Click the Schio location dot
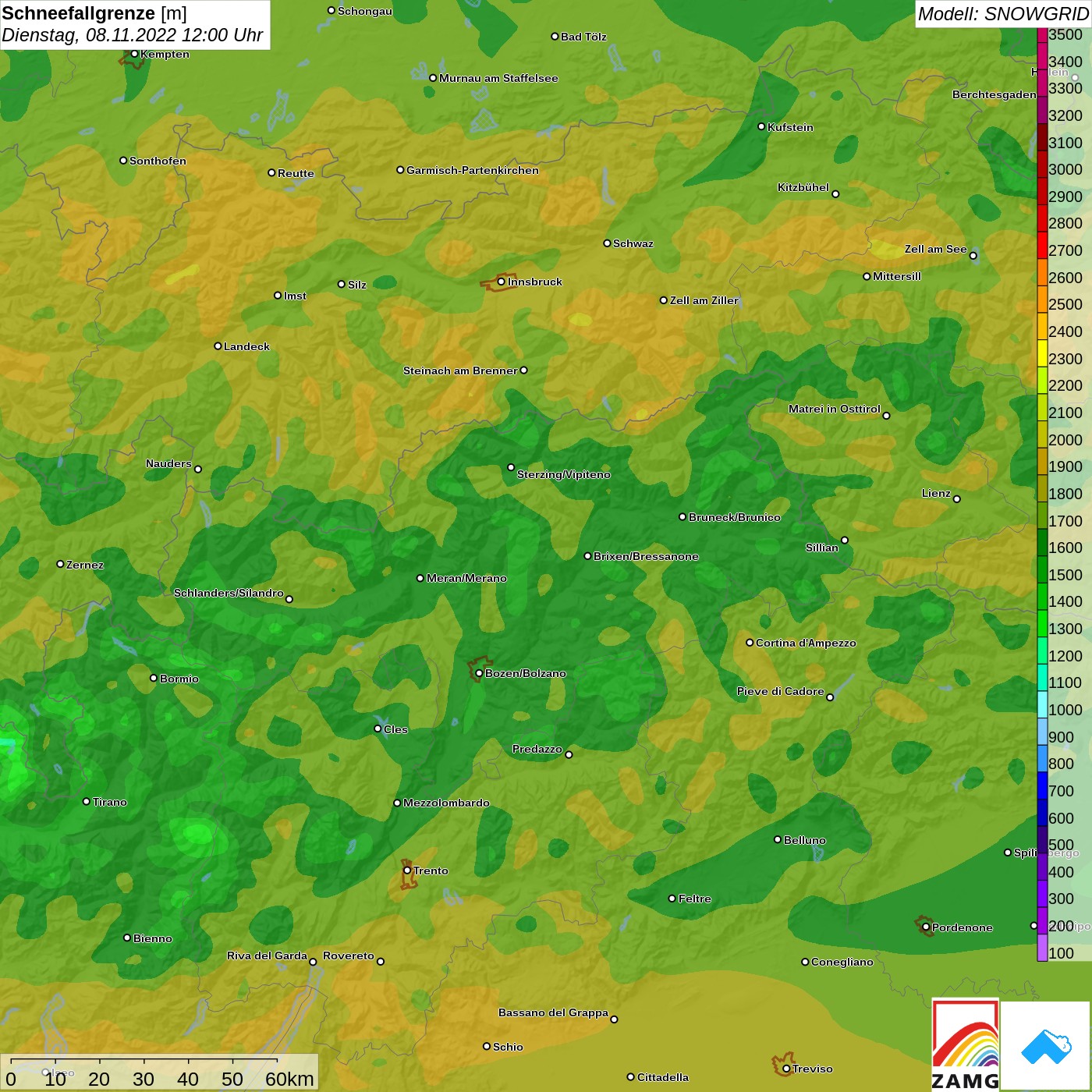The image size is (1092, 1092). pyautogui.click(x=487, y=1047)
